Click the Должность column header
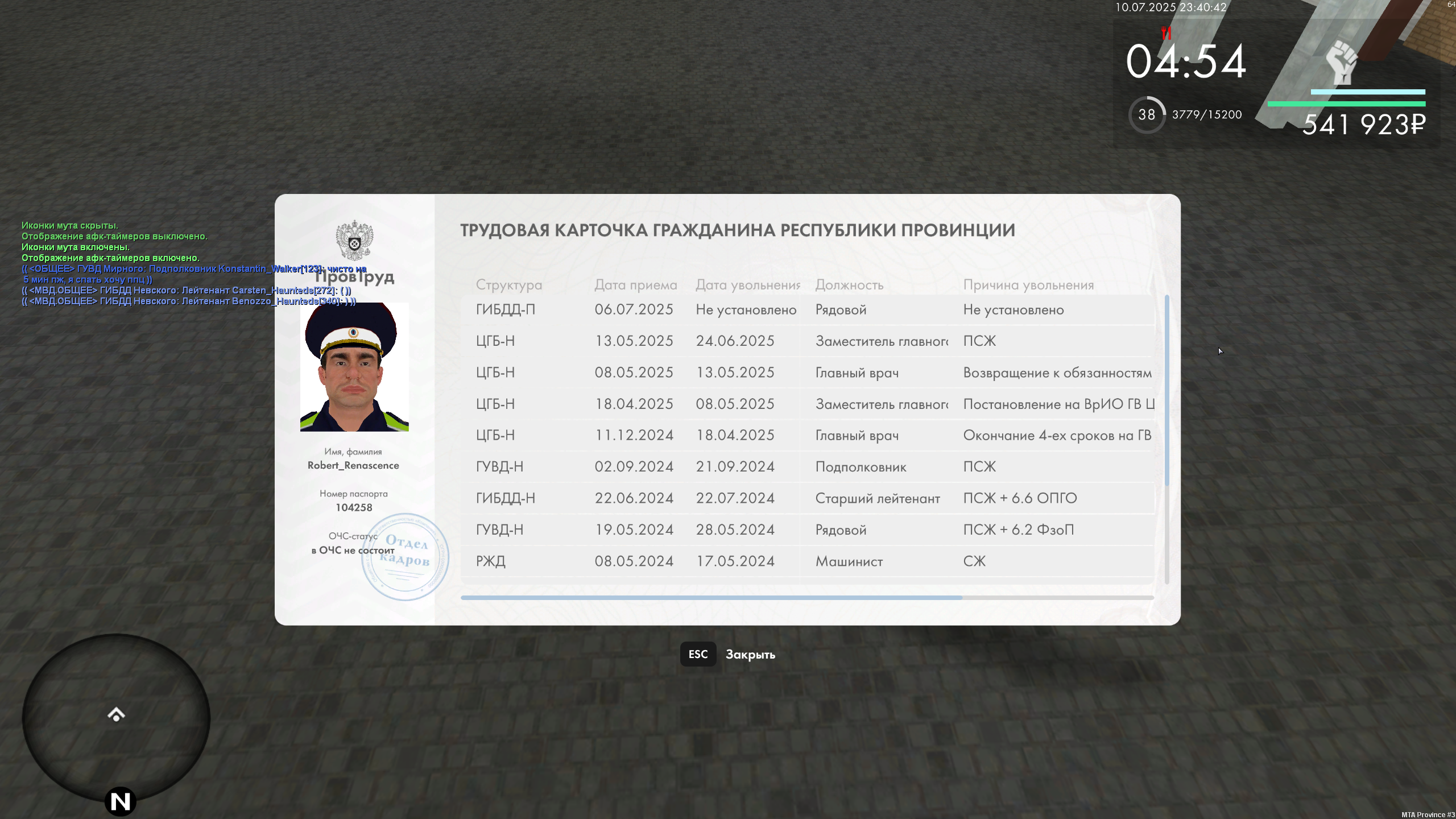This screenshot has width=1456, height=819. 849,285
